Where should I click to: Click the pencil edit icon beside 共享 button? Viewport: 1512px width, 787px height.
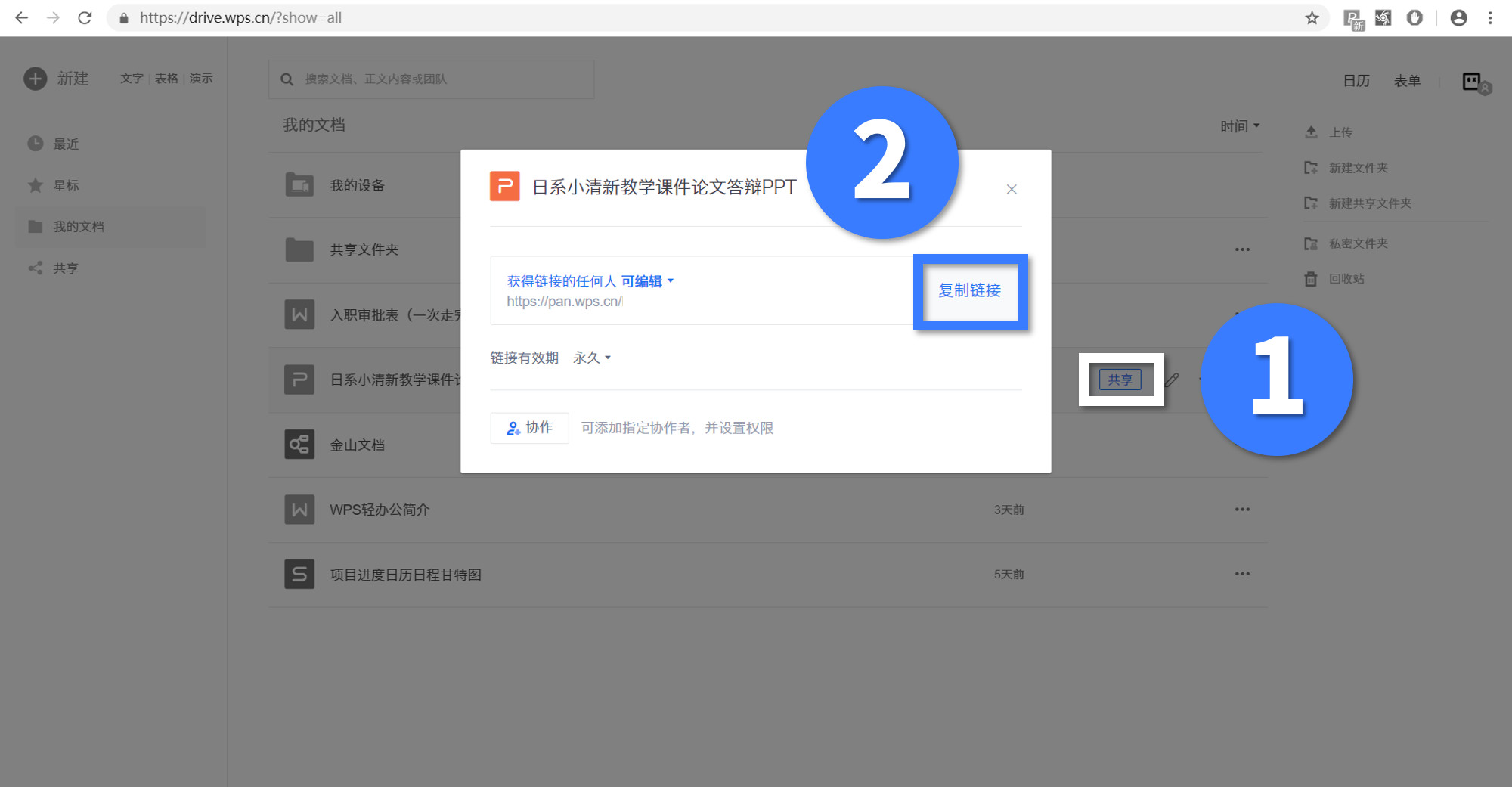point(1171,380)
